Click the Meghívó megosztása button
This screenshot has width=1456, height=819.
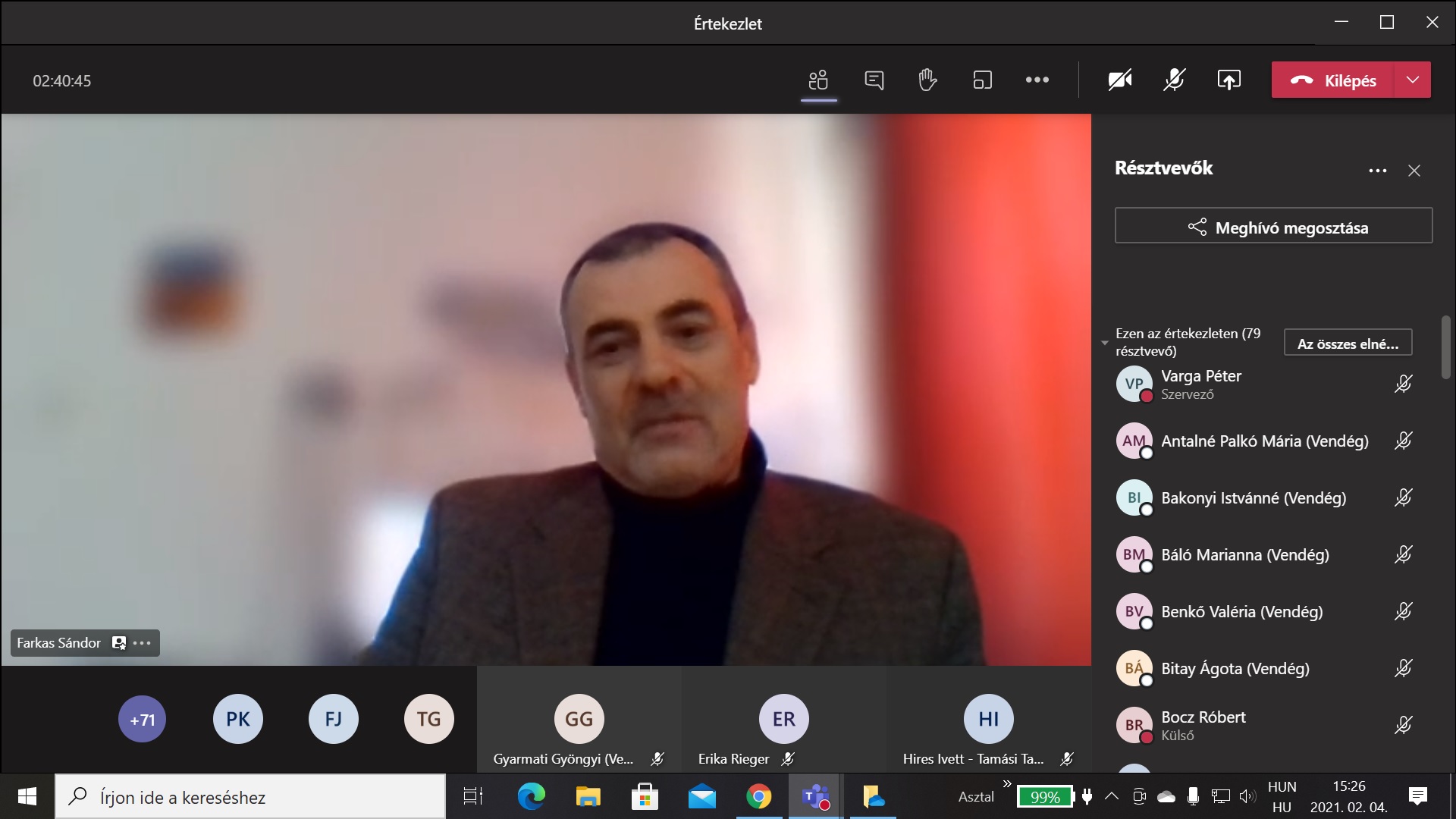pos(1273,227)
